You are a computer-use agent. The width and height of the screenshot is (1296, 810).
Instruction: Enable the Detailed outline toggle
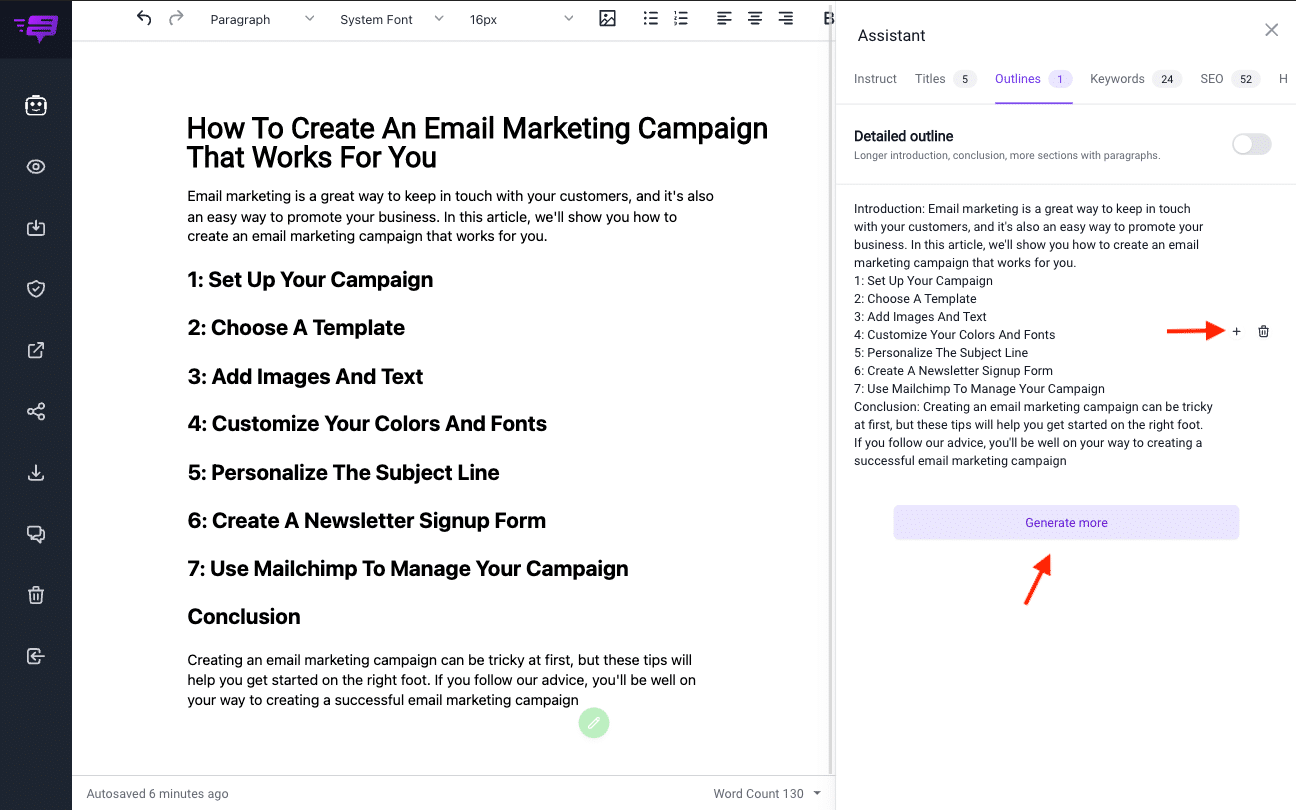click(1251, 144)
